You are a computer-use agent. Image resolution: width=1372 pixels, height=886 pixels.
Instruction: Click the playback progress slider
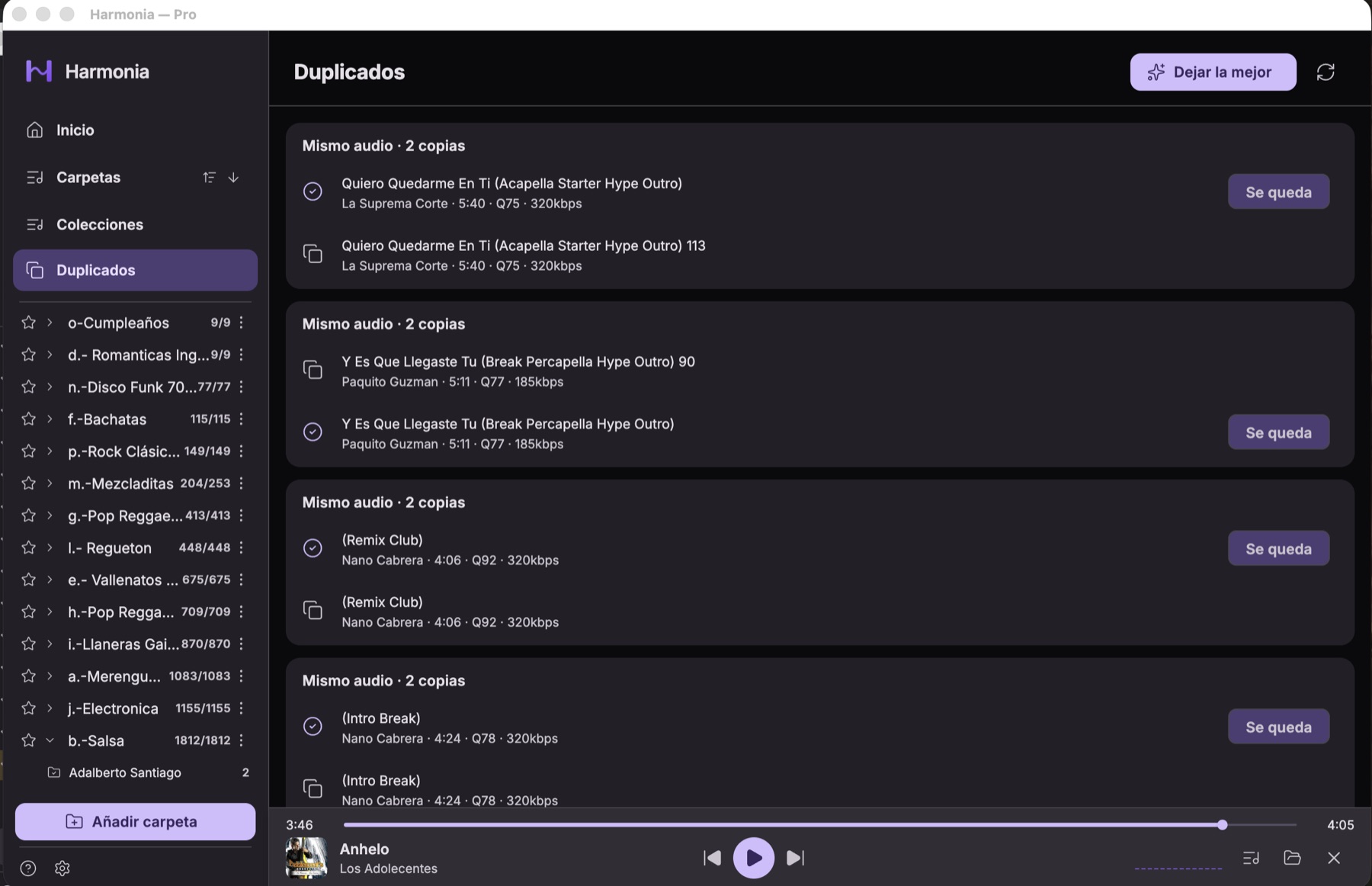pos(819,825)
